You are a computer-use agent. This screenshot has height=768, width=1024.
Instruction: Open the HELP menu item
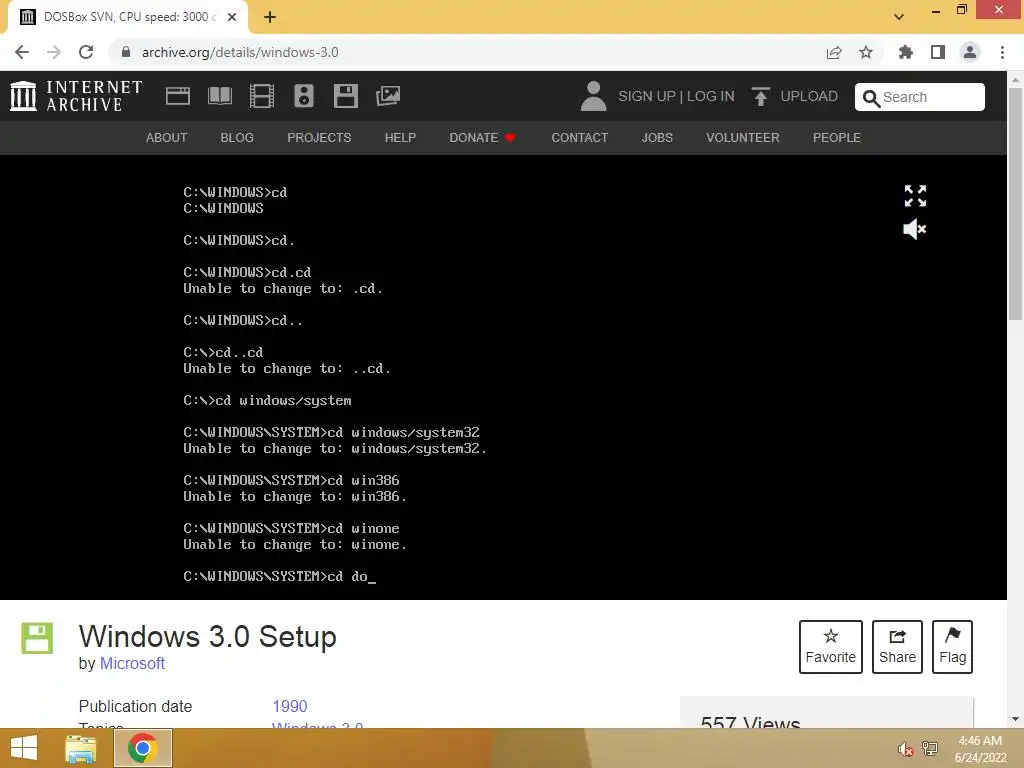(400, 138)
